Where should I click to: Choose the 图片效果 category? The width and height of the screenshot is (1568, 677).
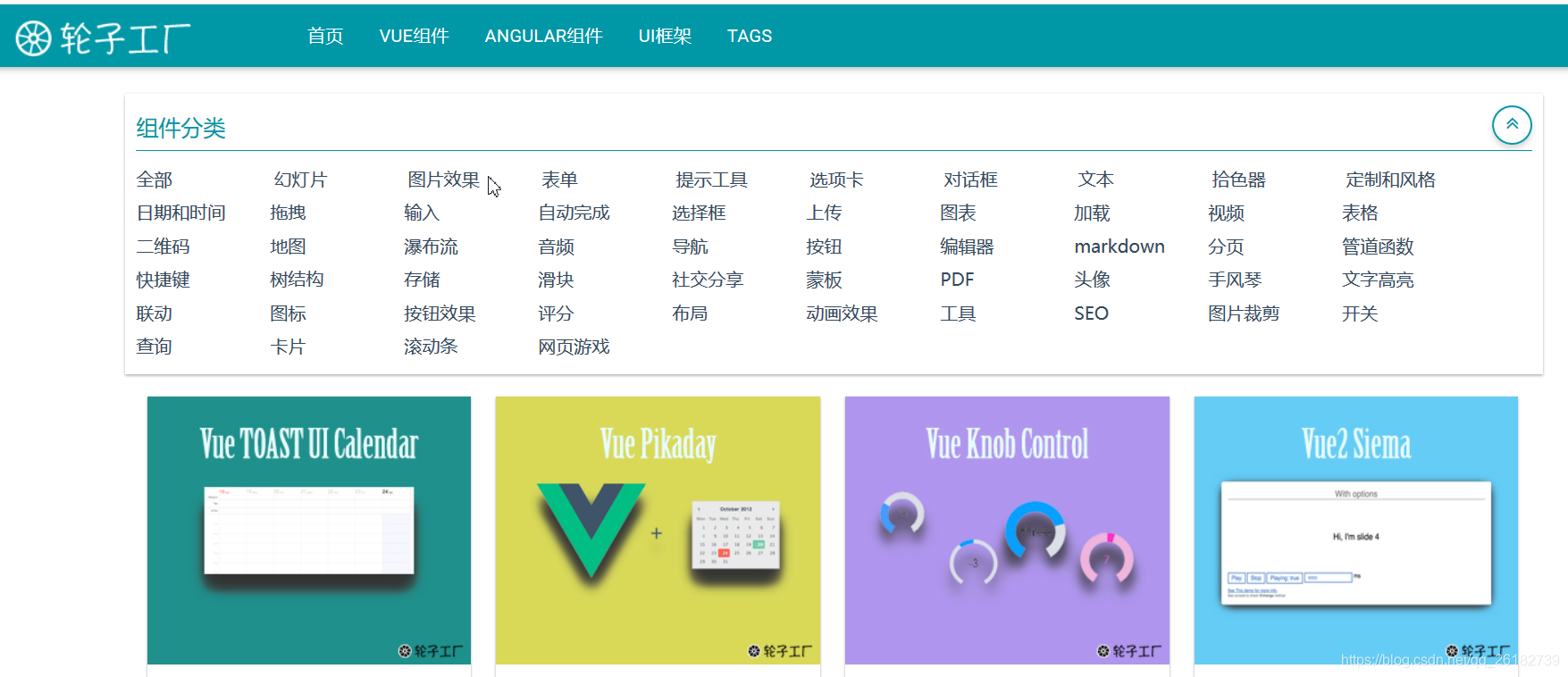[443, 180]
